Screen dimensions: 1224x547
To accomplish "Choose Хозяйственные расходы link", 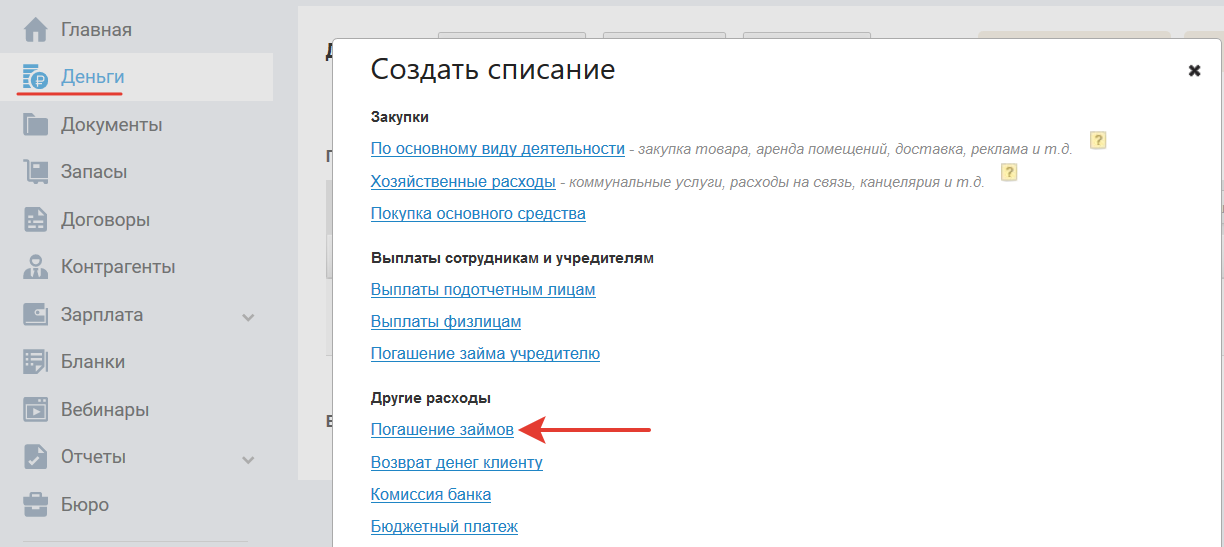I will point(463,181).
